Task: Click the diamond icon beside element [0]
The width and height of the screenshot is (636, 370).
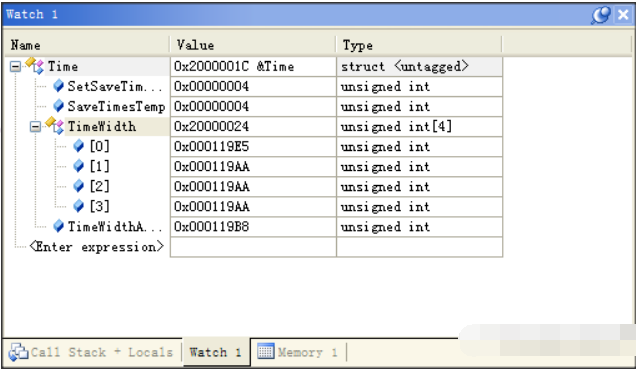Action: coord(78,146)
